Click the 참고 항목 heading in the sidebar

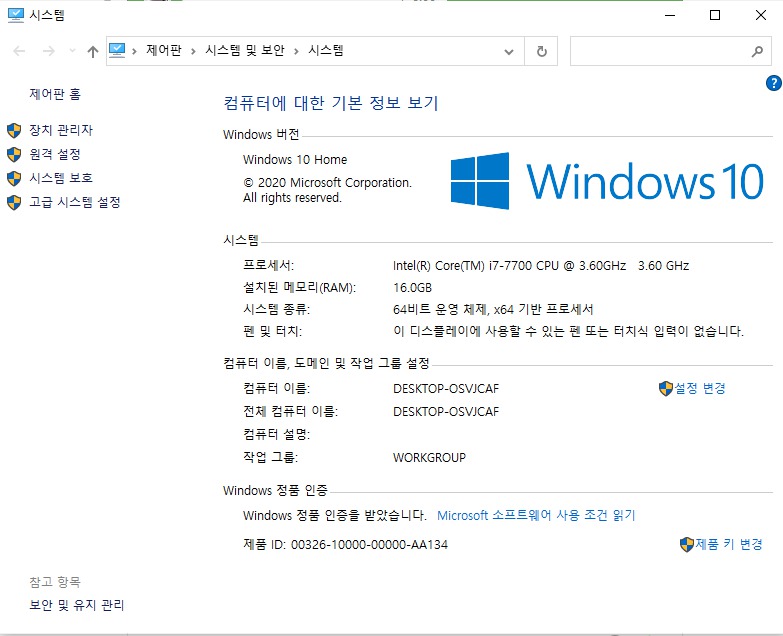55,582
